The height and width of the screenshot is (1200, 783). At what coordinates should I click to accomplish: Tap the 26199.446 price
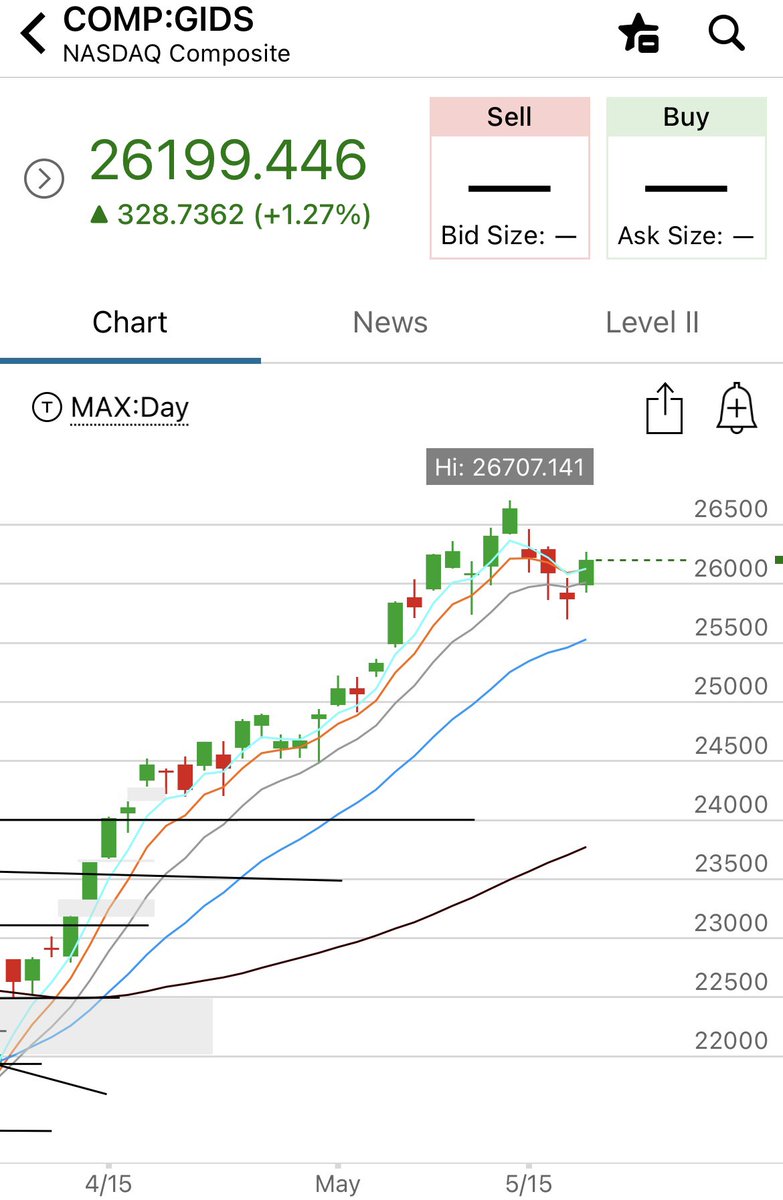[x=229, y=160]
